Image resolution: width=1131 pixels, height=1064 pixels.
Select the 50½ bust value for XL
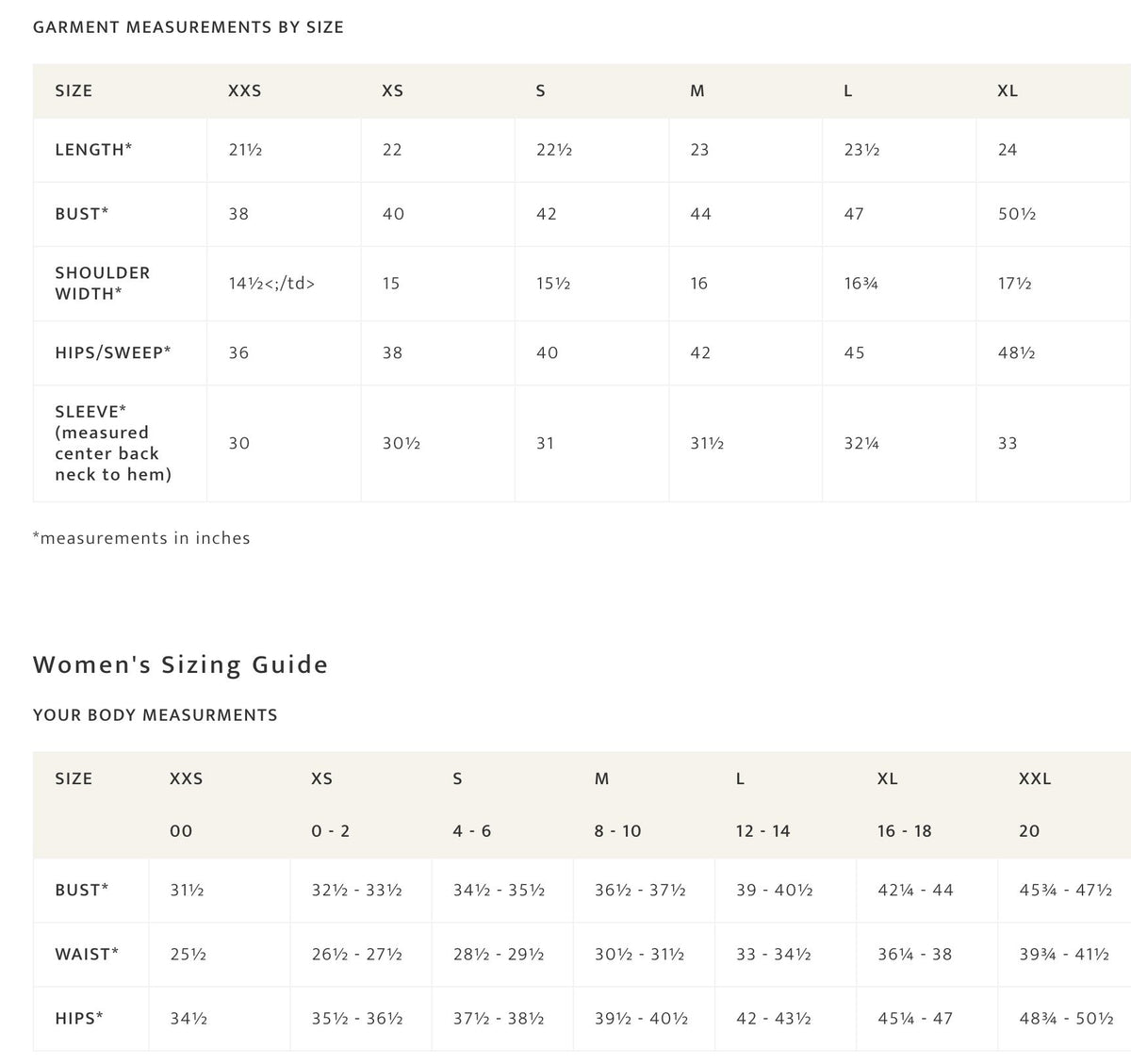coord(1017,214)
